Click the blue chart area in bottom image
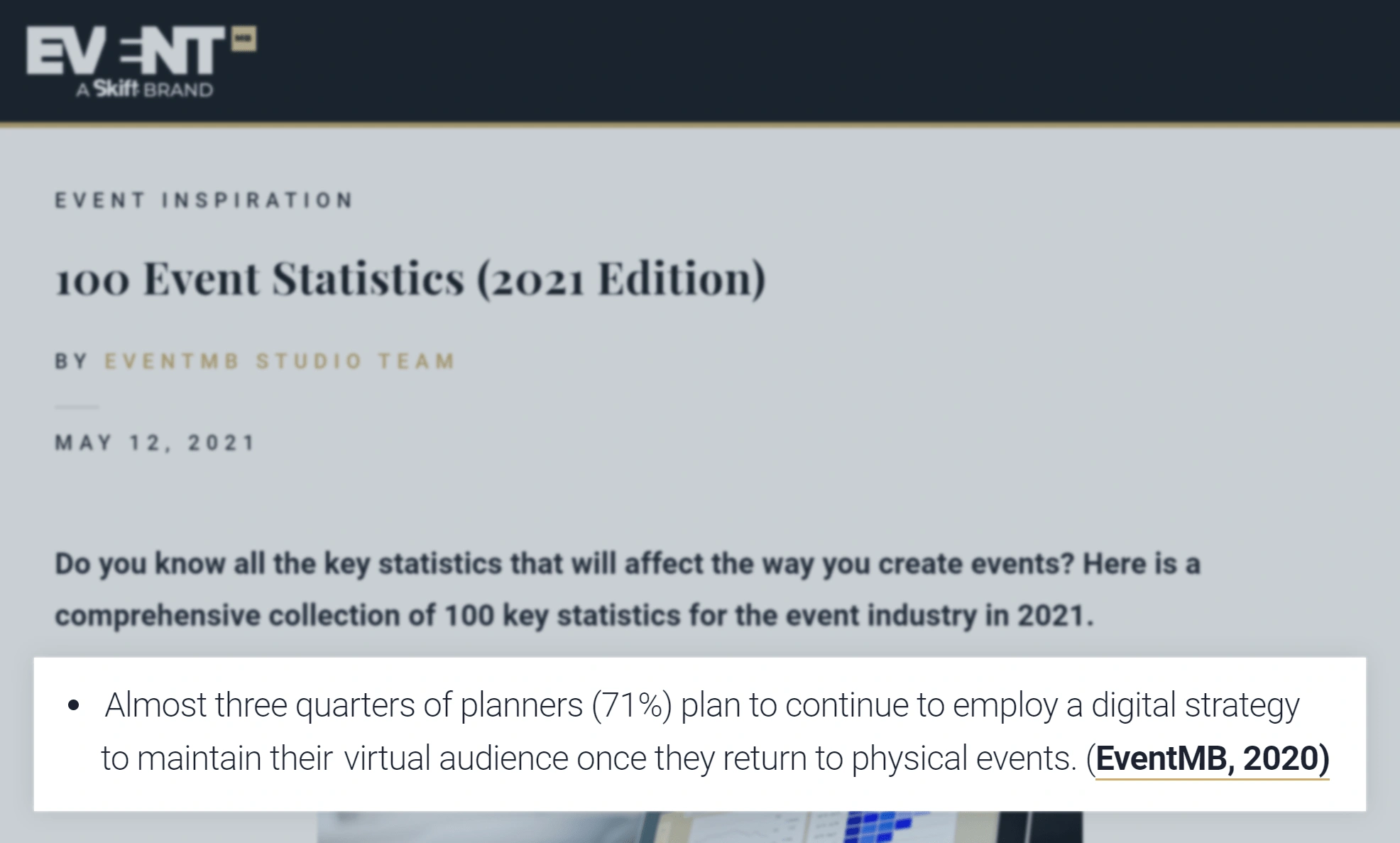1400x843 pixels. click(x=880, y=827)
